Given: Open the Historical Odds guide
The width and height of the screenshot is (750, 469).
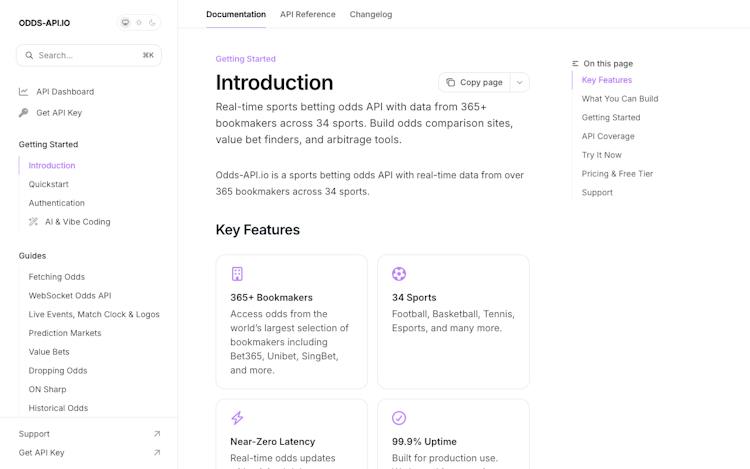Looking at the screenshot, I should pyautogui.click(x=58, y=408).
